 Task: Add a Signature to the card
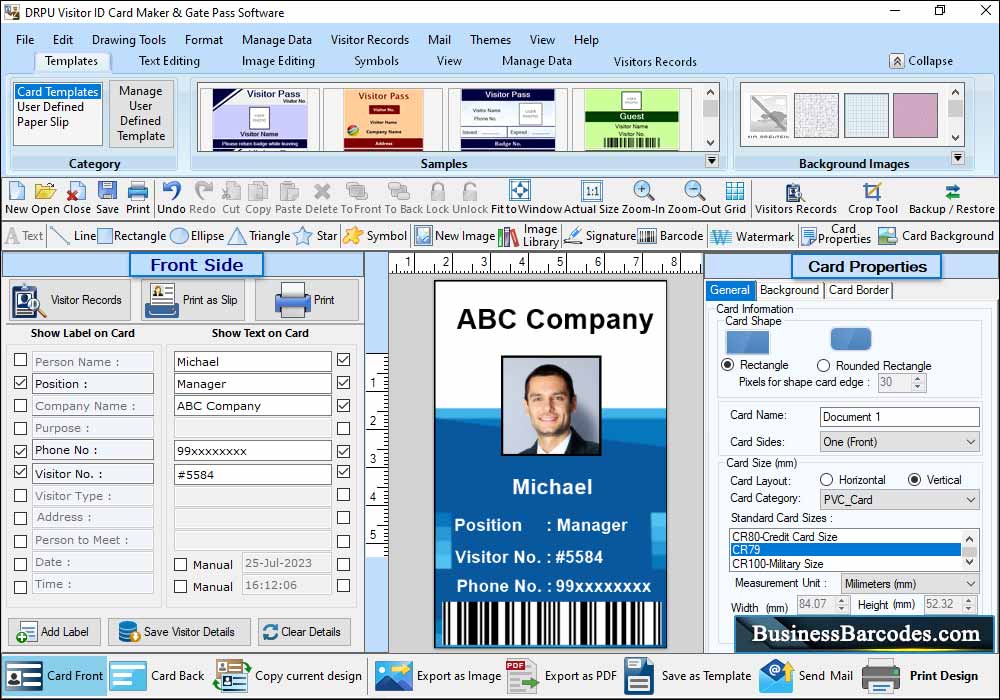pos(599,236)
